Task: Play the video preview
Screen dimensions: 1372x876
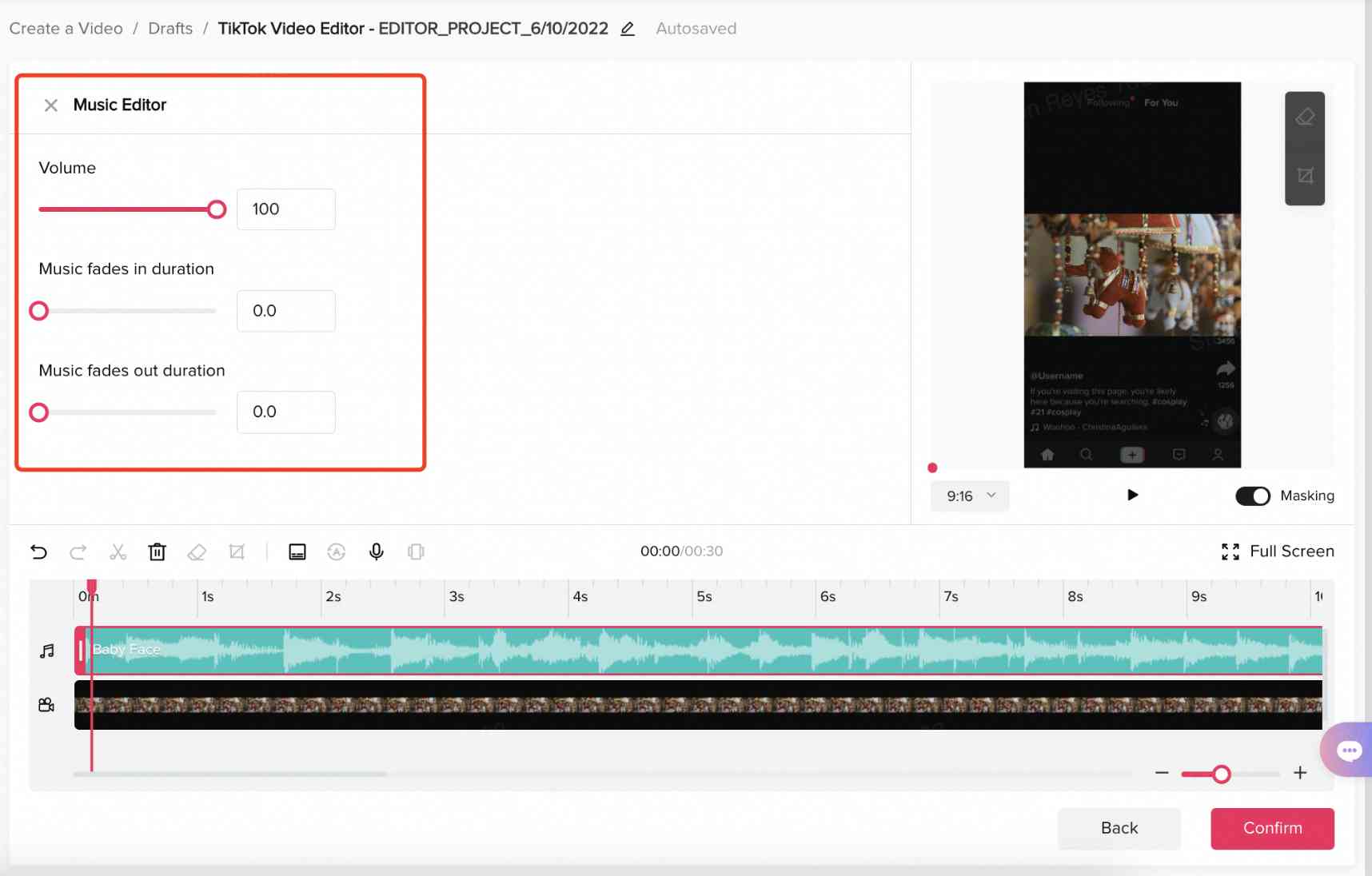Action: [x=1132, y=495]
